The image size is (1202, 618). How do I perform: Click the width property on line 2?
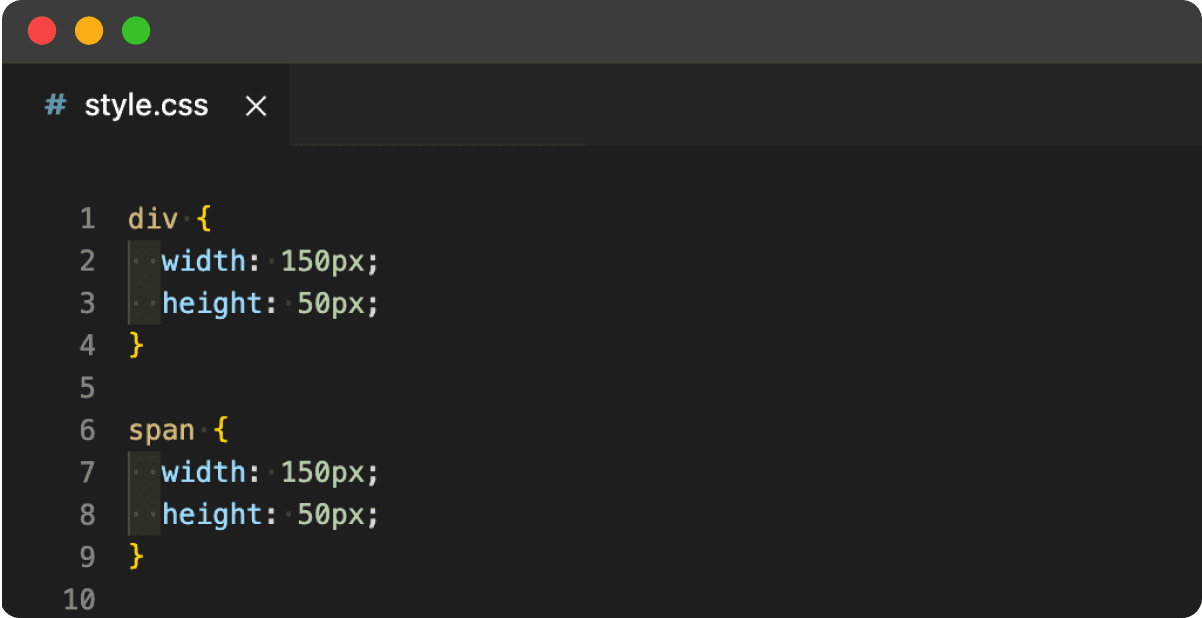(203, 261)
